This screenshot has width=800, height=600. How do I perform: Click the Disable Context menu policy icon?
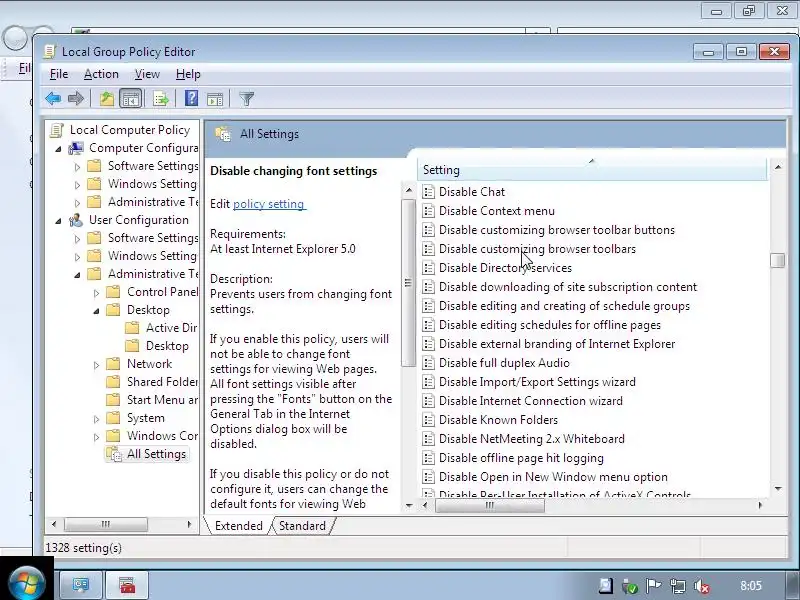click(x=429, y=211)
